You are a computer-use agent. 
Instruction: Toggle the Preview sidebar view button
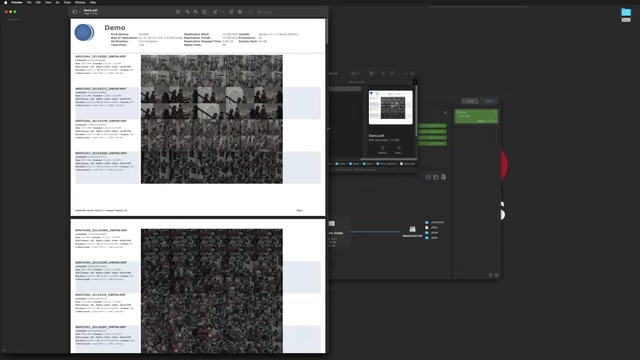click(x=75, y=12)
